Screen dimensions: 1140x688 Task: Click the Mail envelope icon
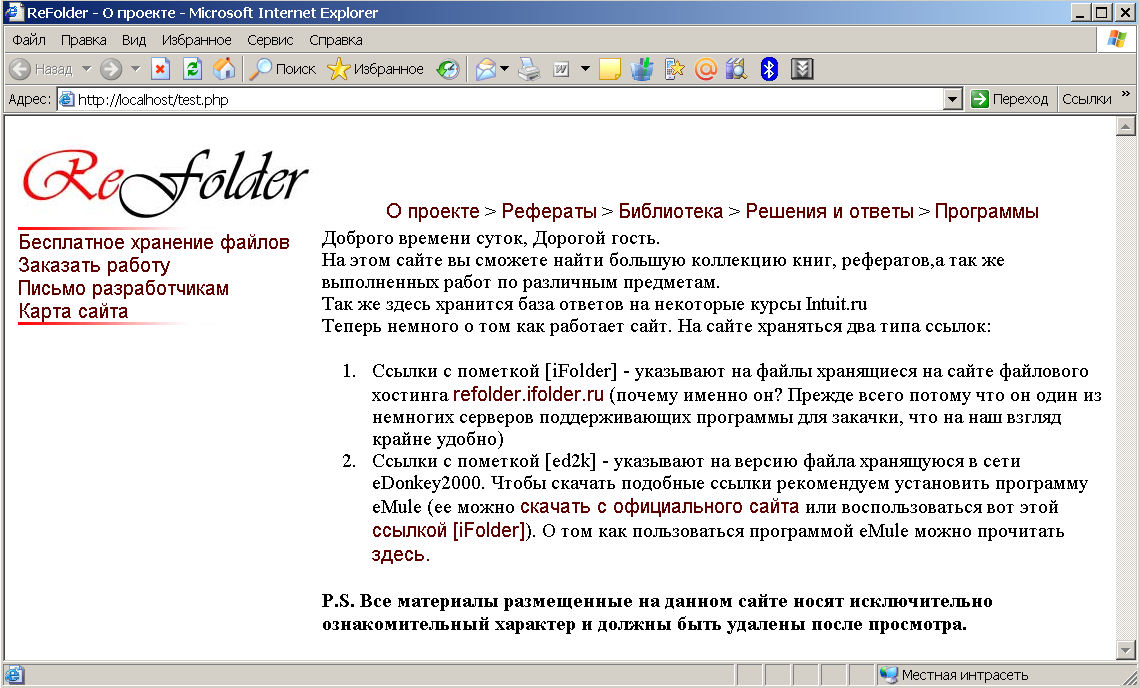tap(486, 69)
